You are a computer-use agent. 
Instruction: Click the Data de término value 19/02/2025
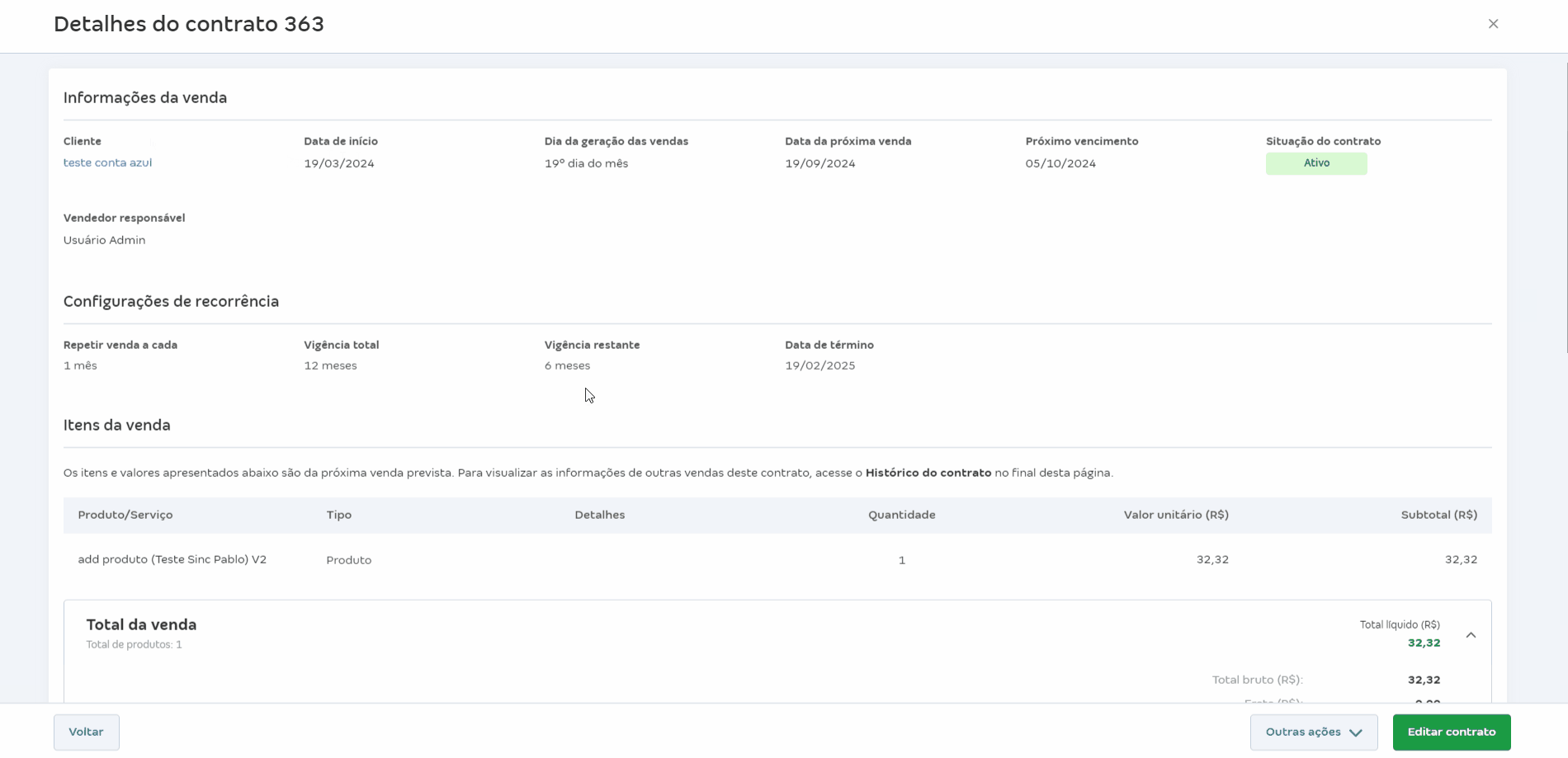coord(819,366)
